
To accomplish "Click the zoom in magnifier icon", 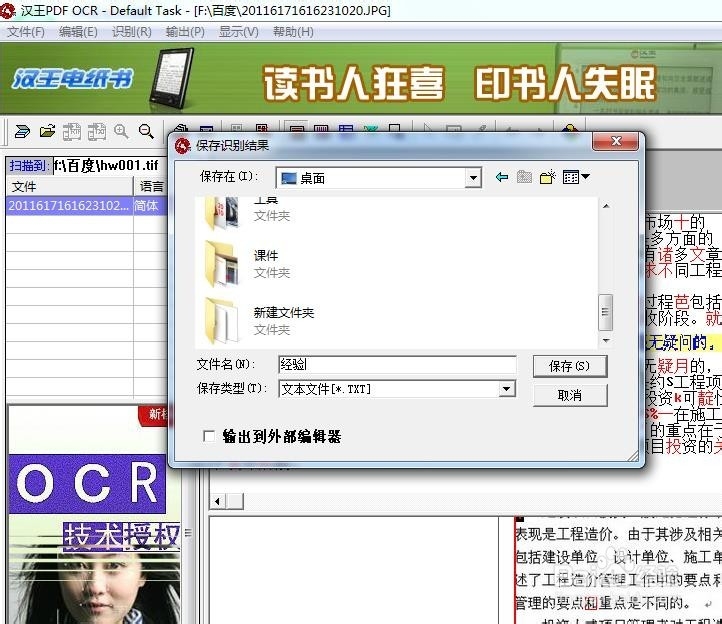I will pos(121,132).
